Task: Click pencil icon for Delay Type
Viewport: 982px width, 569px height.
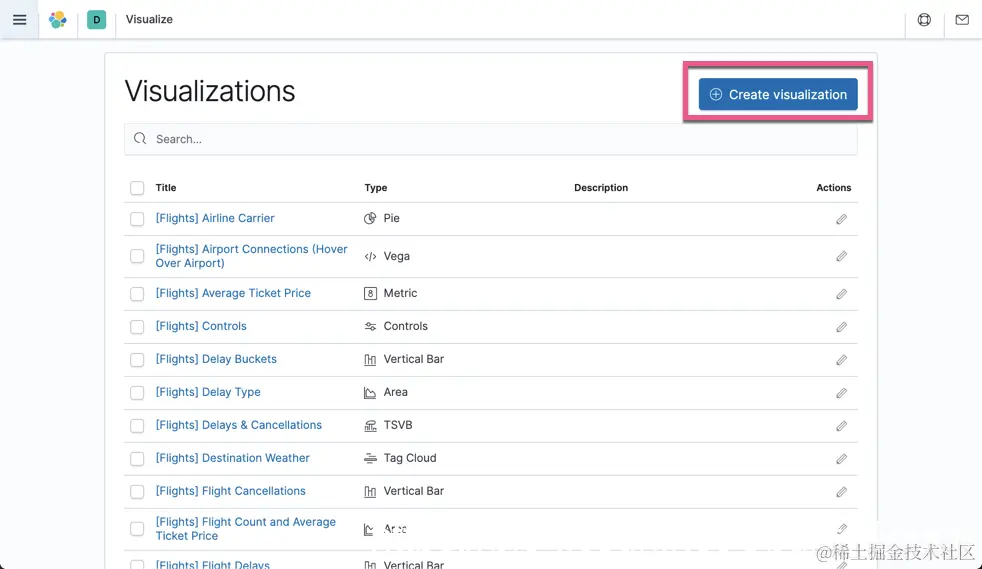Action: pos(841,393)
